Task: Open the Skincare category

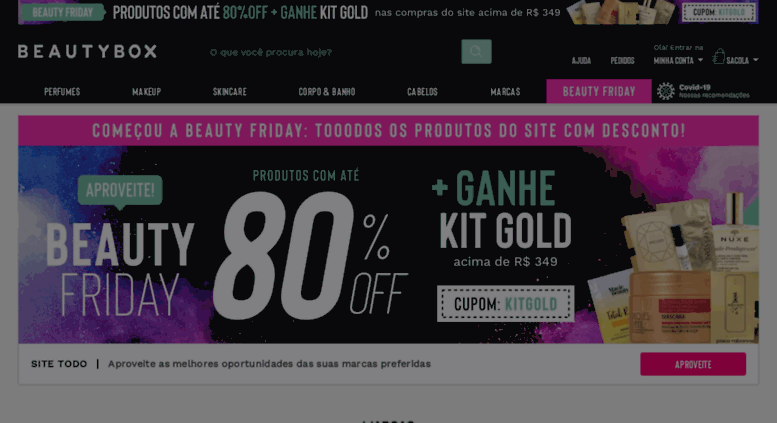Action: coord(229,92)
